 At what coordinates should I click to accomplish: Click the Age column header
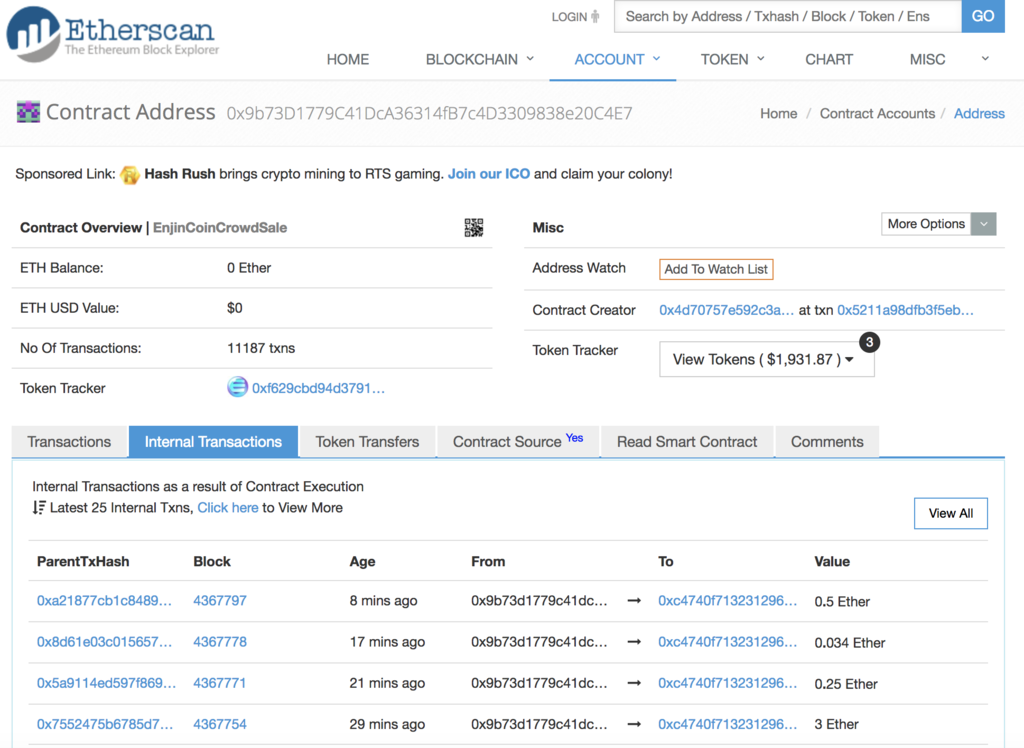pyautogui.click(x=362, y=561)
